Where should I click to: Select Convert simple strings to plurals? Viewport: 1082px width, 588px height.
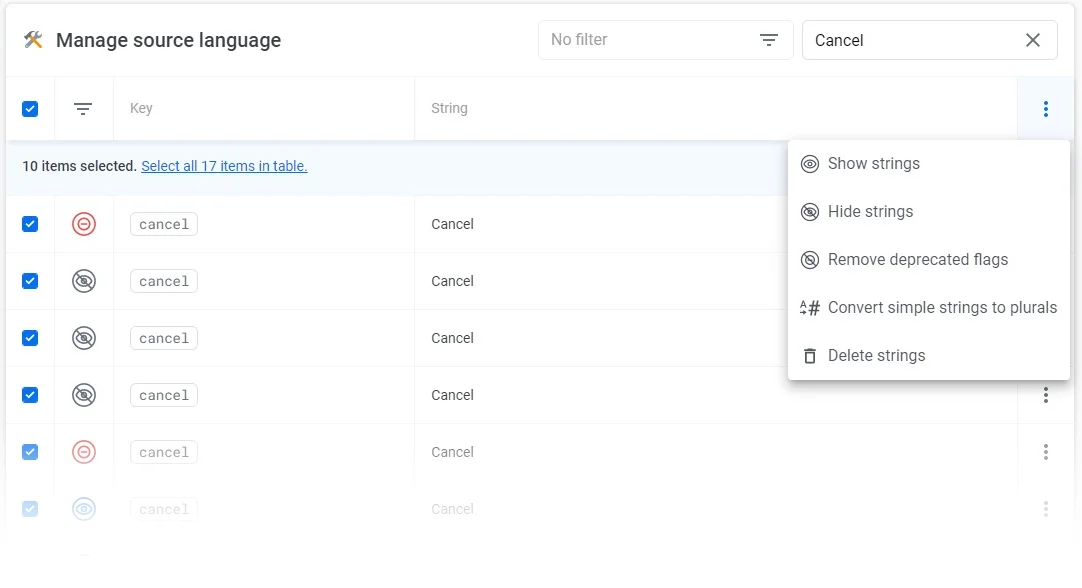[x=941, y=308]
